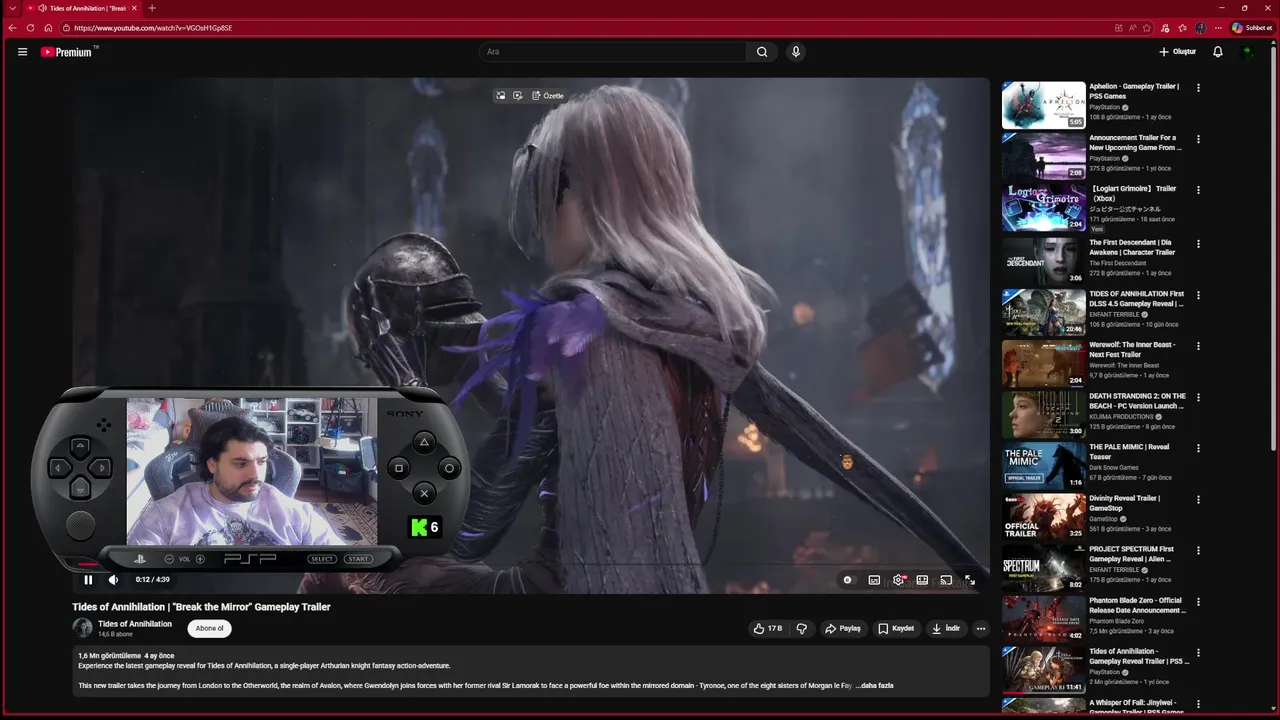Image resolution: width=1280 pixels, height=720 pixels.
Task: Dislike this video
Action: (801, 628)
